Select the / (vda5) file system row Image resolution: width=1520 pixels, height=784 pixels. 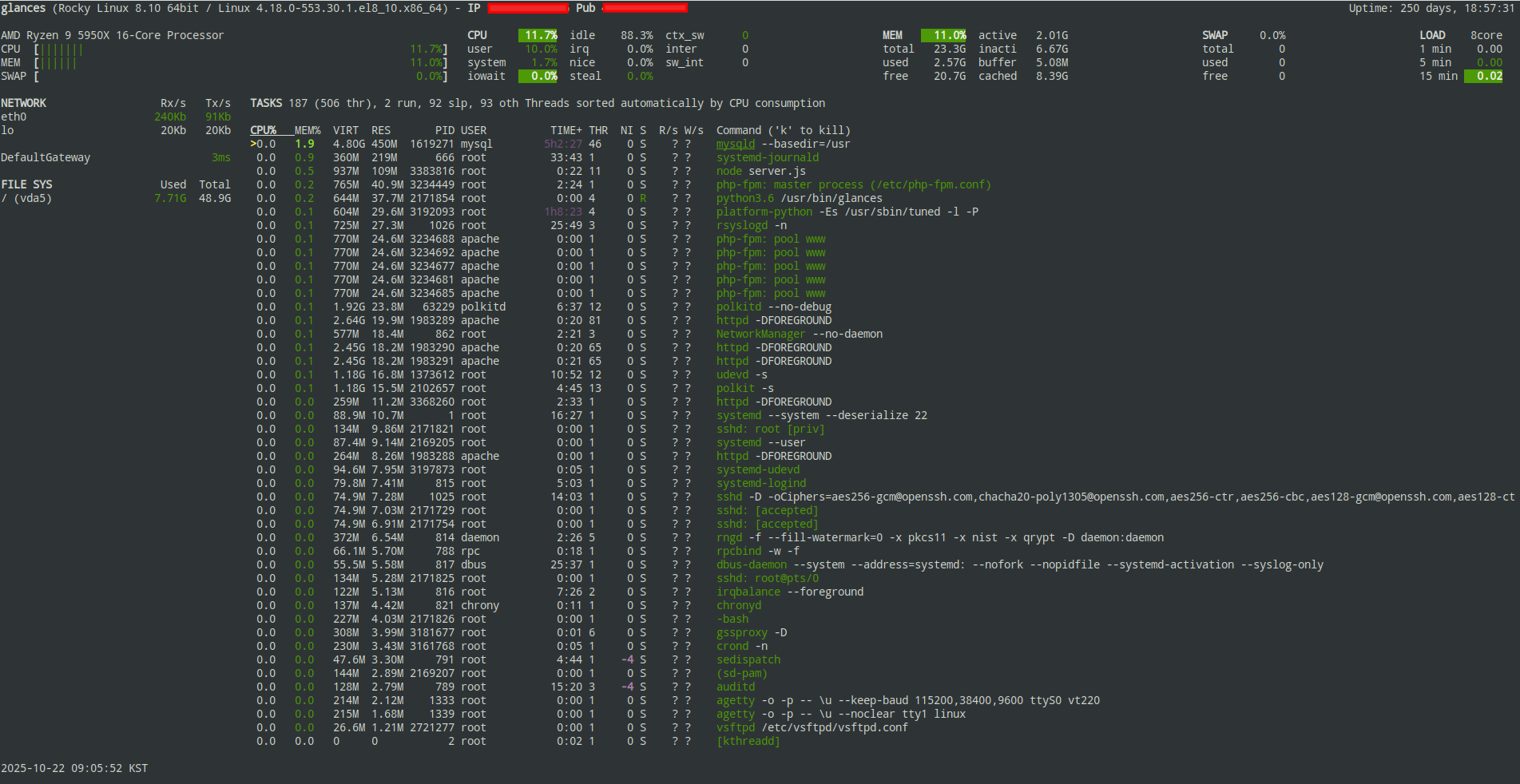26,198
